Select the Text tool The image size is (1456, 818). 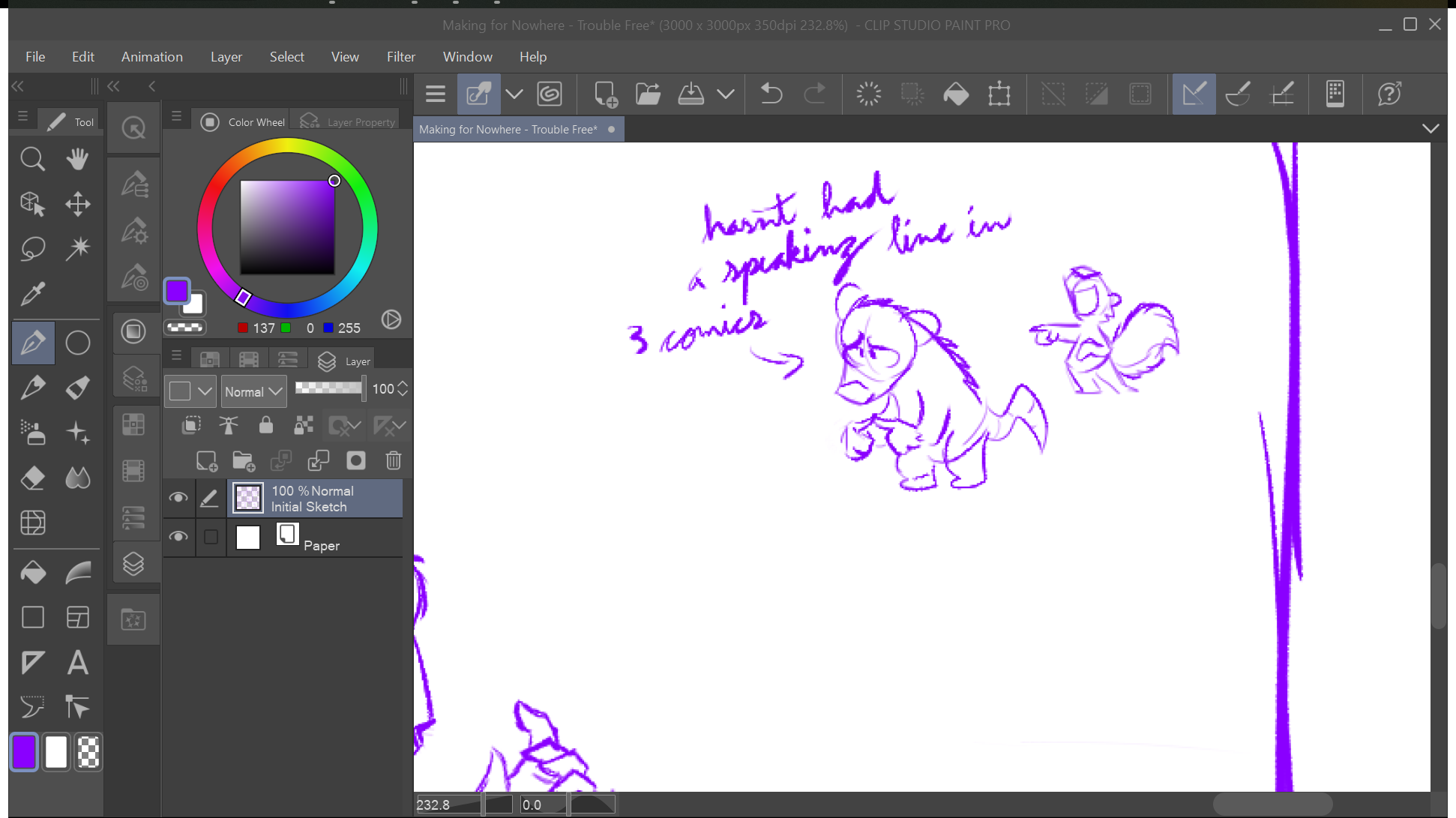pyautogui.click(x=78, y=663)
